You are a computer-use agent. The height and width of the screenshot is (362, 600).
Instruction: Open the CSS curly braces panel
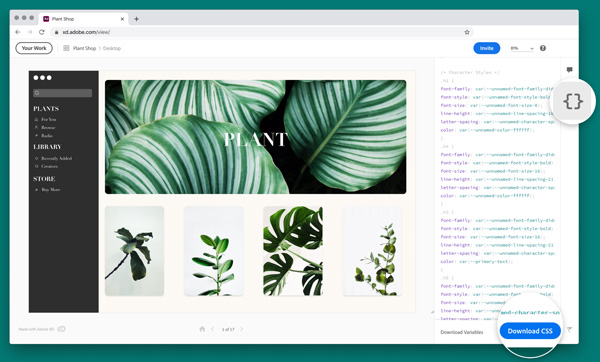pos(573,101)
